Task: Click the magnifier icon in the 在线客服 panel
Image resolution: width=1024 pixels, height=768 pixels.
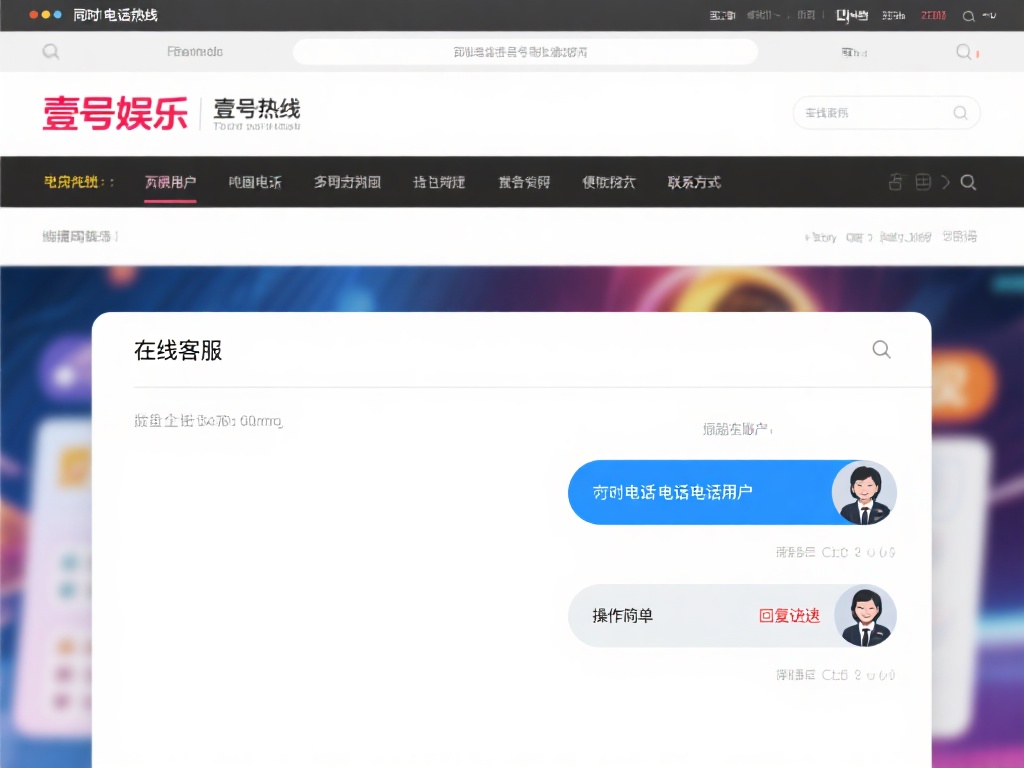Action: (881, 349)
